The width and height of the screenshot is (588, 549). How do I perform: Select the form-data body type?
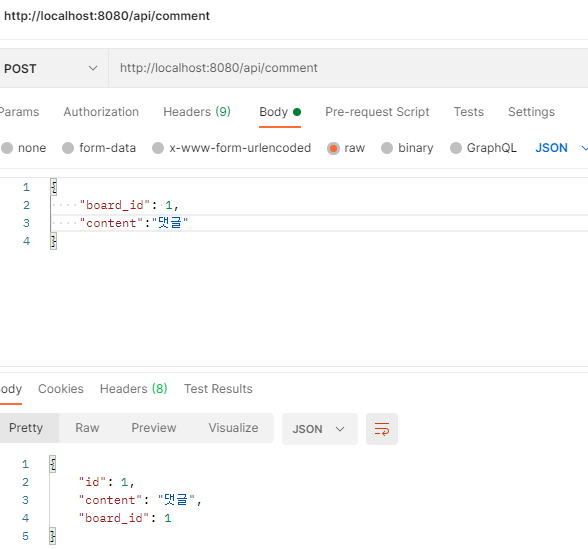99,148
